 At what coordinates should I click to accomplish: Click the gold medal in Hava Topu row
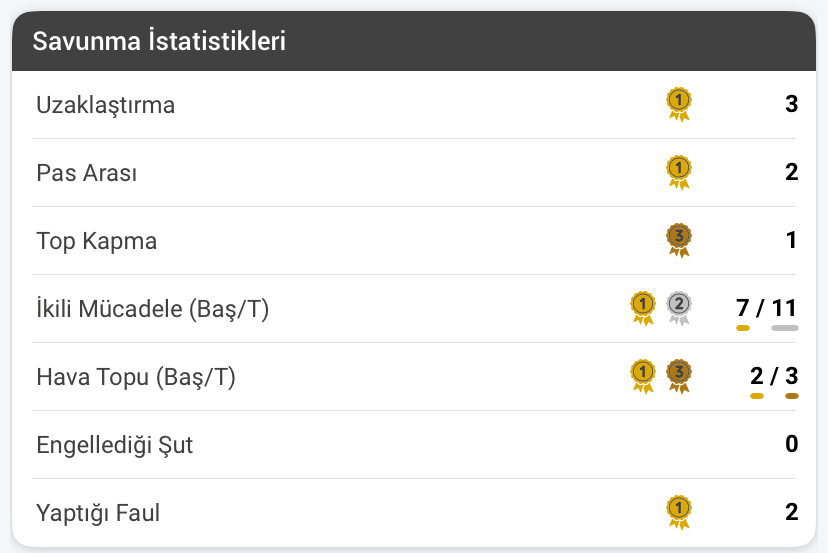643,377
